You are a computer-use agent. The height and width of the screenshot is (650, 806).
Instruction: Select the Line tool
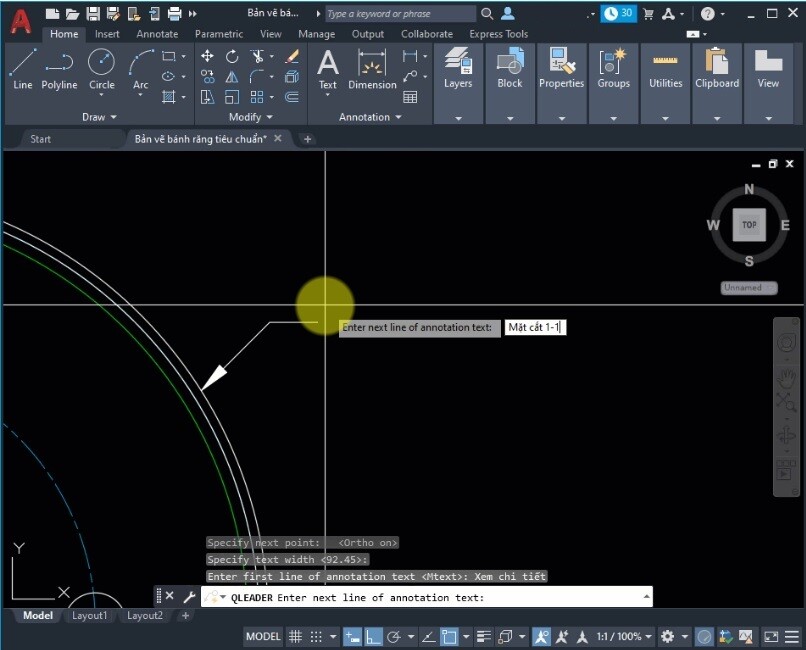point(22,72)
